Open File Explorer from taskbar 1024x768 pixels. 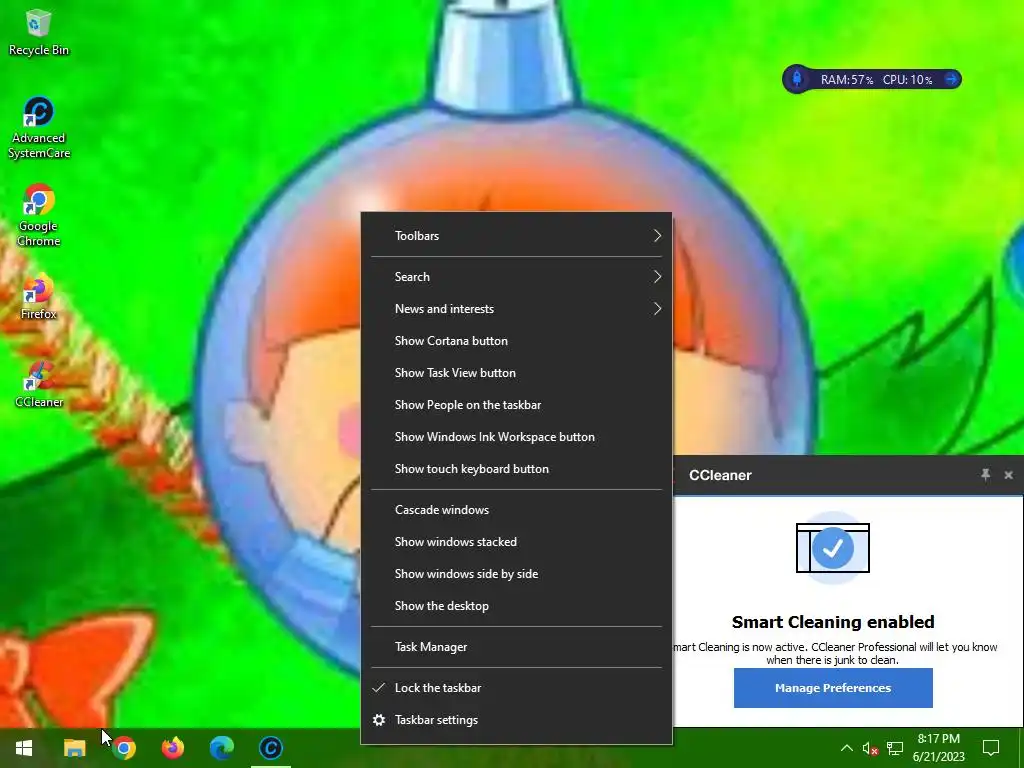coord(74,748)
